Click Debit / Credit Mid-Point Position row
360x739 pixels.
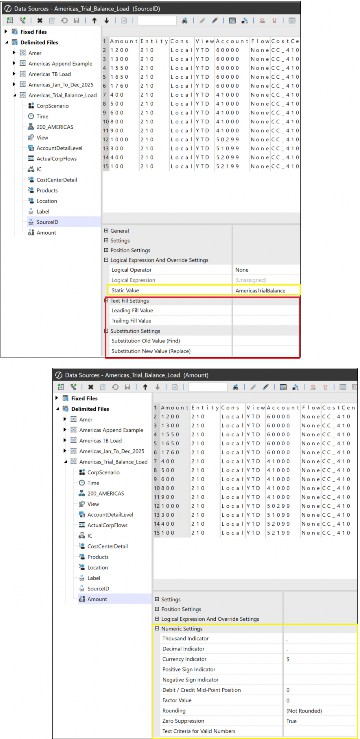(x=256, y=690)
